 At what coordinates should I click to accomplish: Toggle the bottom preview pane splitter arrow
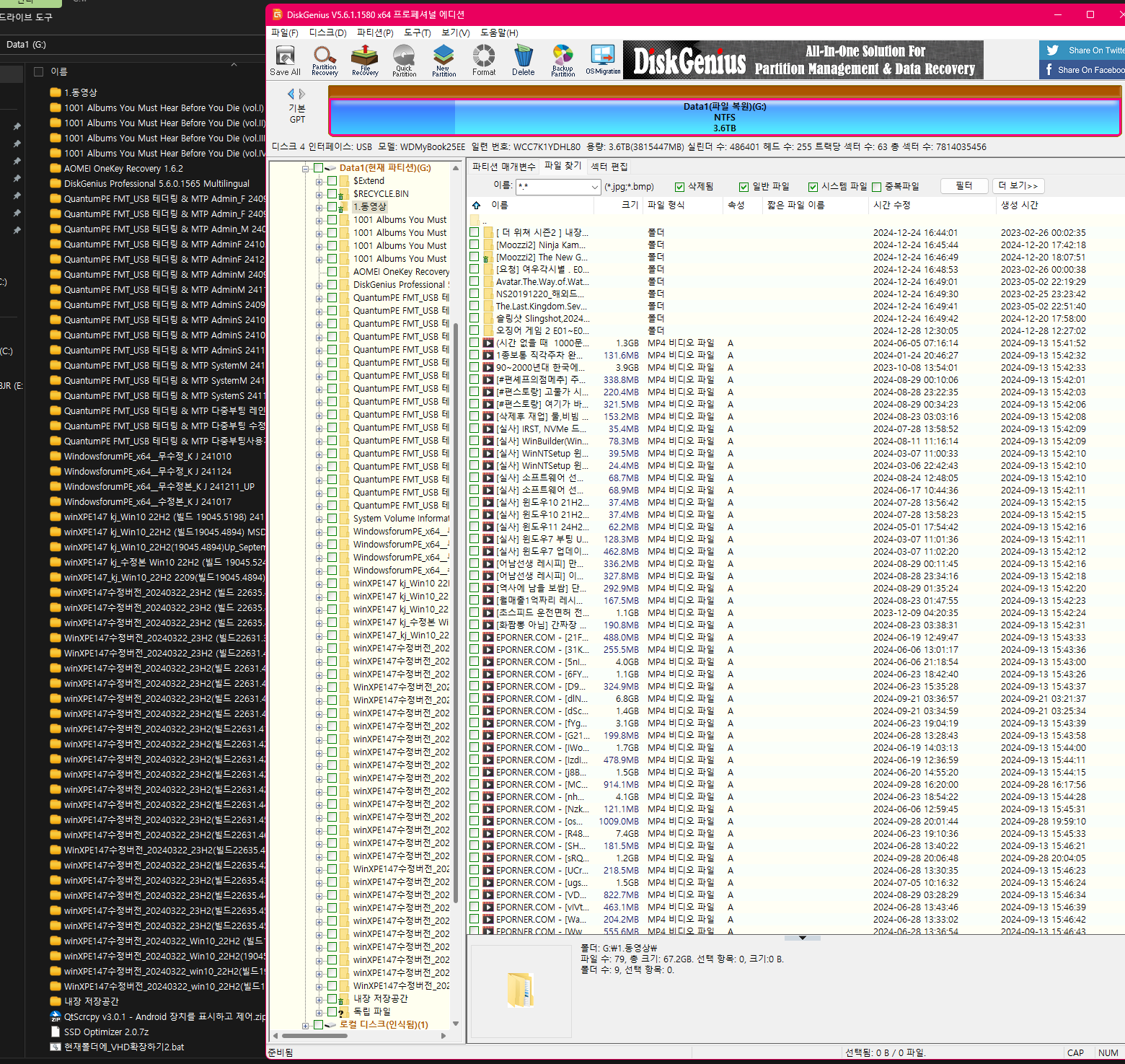802,938
